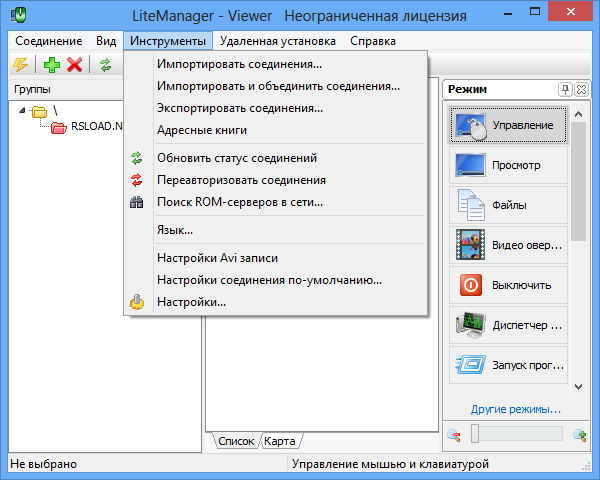The height and width of the screenshot is (480, 600).
Task: Click the mode list scroll up arrow
Action: (x=579, y=114)
